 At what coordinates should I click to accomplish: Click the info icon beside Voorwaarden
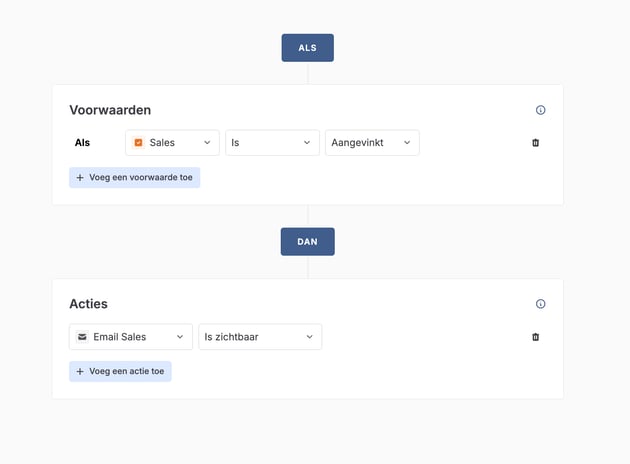click(541, 110)
